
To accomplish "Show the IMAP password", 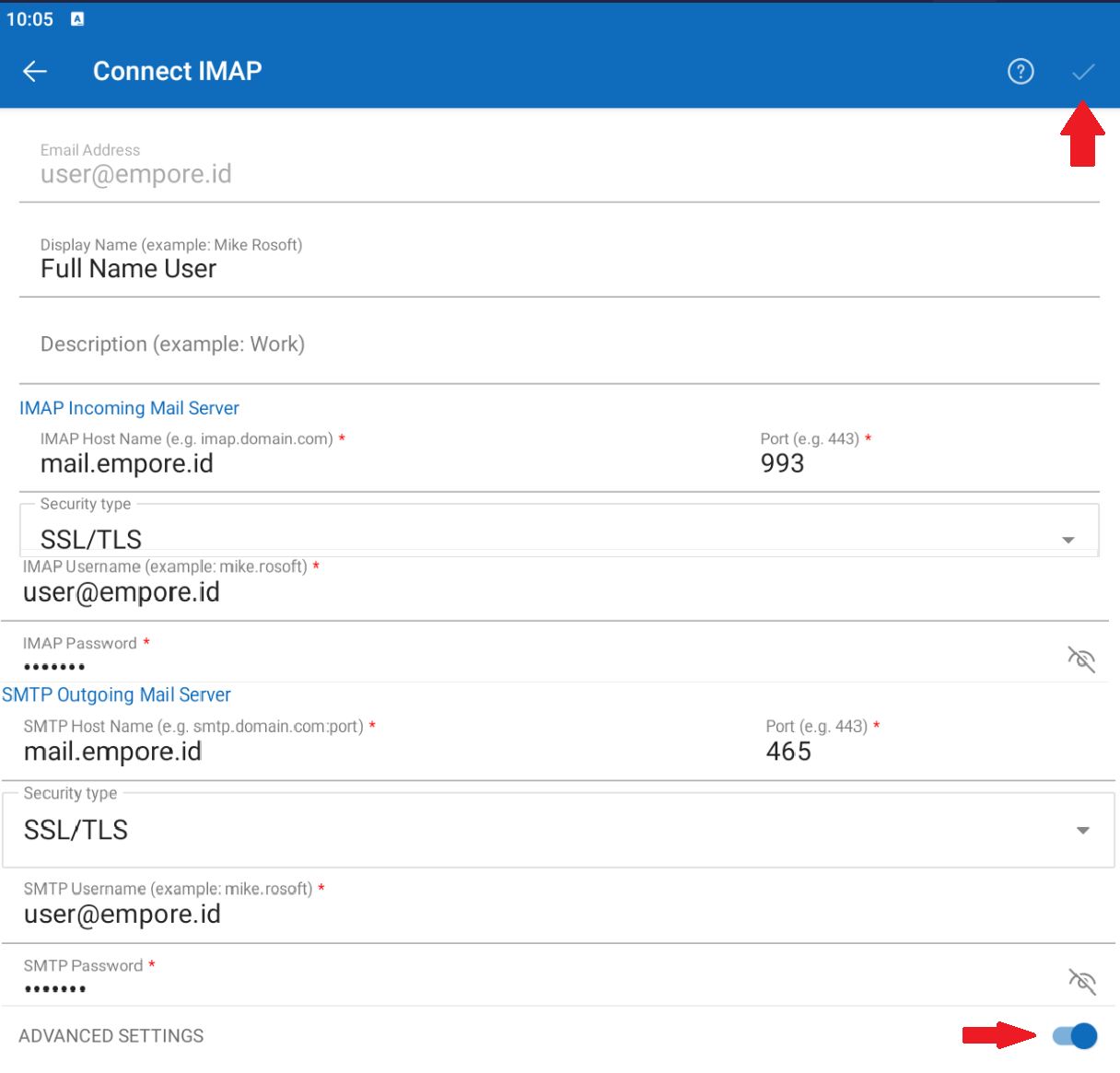I will pyautogui.click(x=1080, y=659).
